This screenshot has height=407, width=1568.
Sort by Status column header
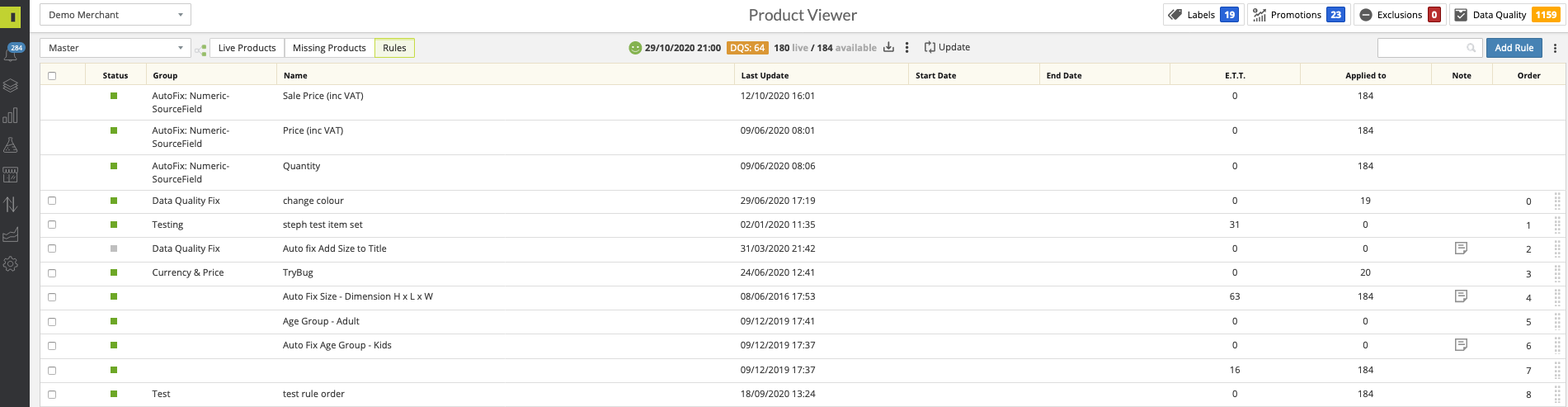115,75
